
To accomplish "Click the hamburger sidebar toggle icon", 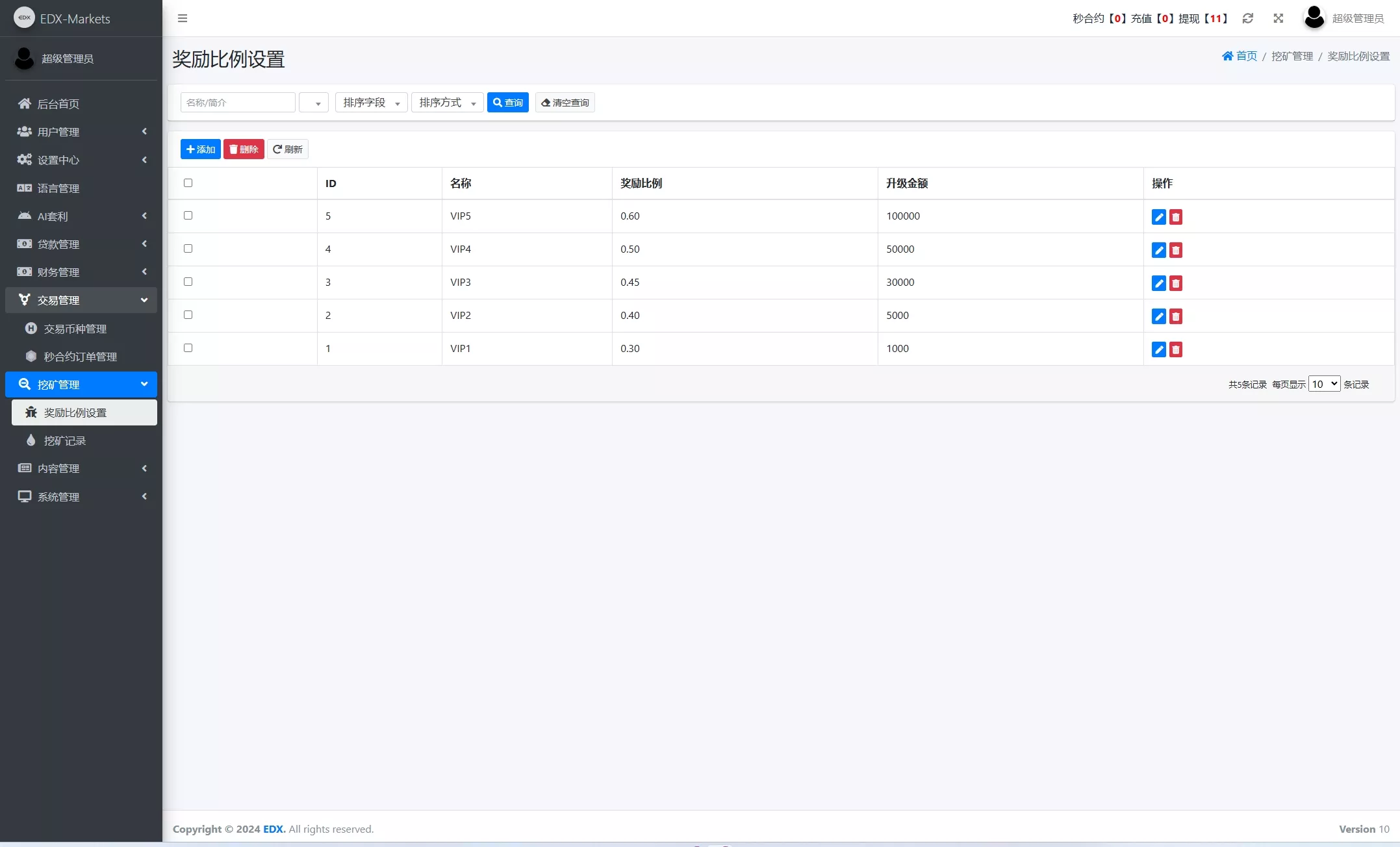I will (183, 18).
